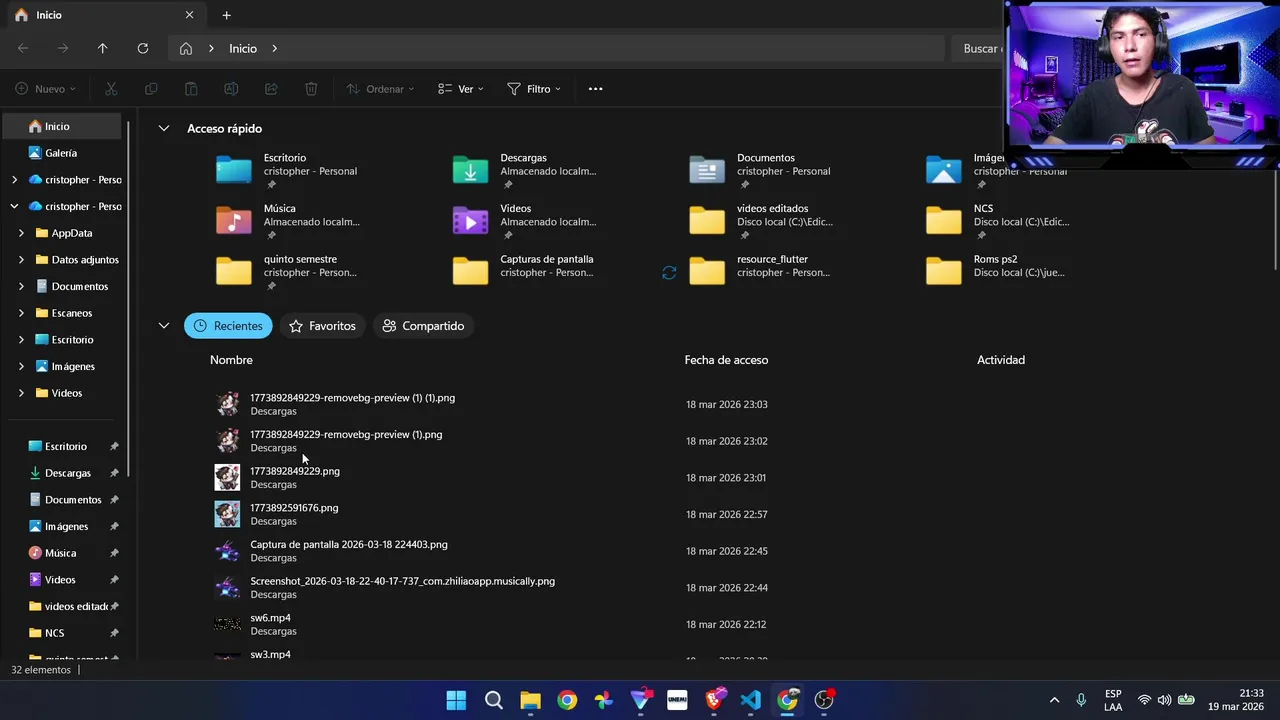Click the Paste clipboard icon in toolbar
Image resolution: width=1280 pixels, height=720 pixels.
tap(191, 89)
